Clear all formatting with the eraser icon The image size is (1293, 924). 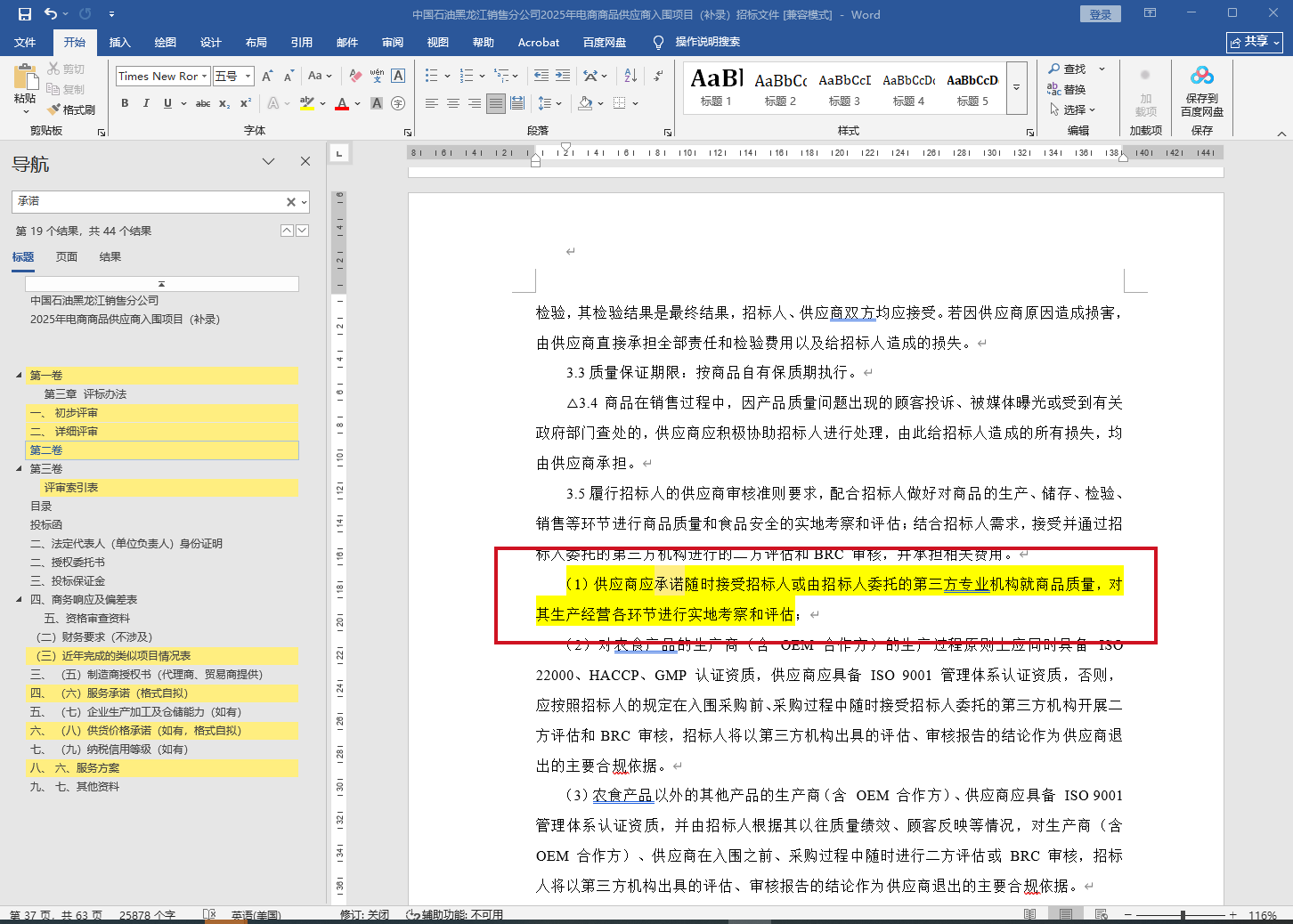[x=355, y=77]
